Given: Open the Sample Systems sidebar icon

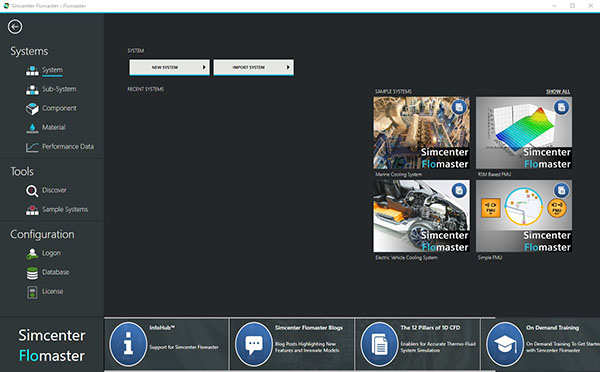Looking at the screenshot, I should (x=32, y=210).
